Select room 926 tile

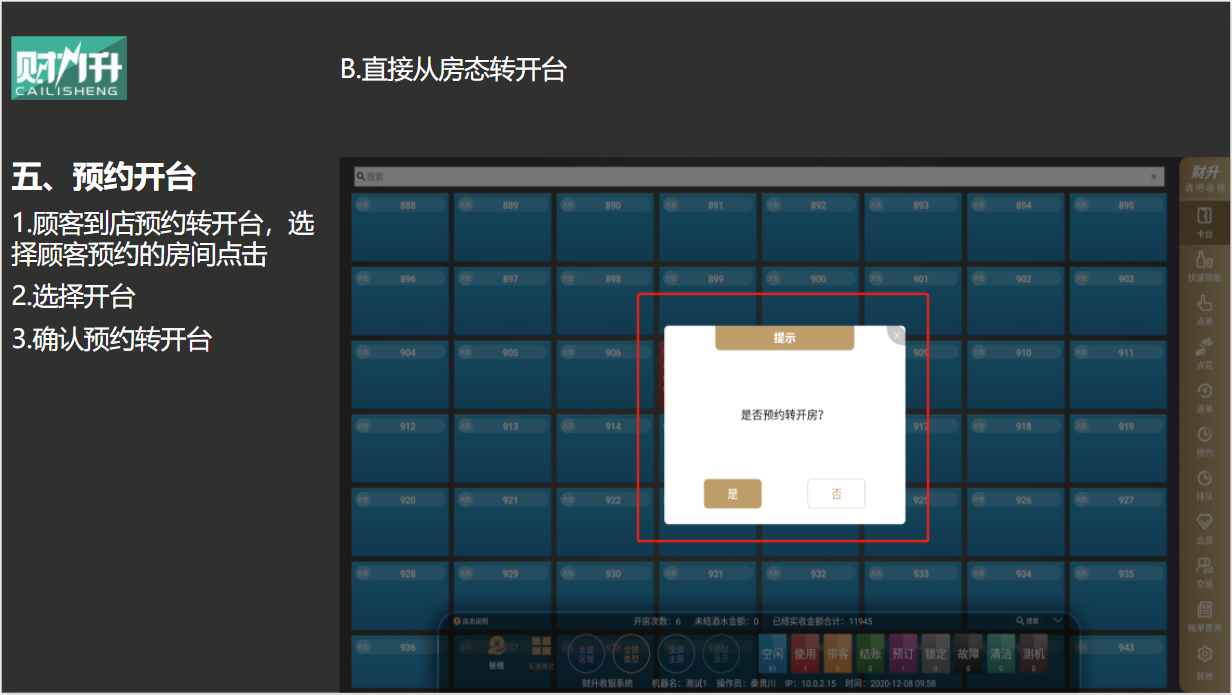(x=1016, y=522)
